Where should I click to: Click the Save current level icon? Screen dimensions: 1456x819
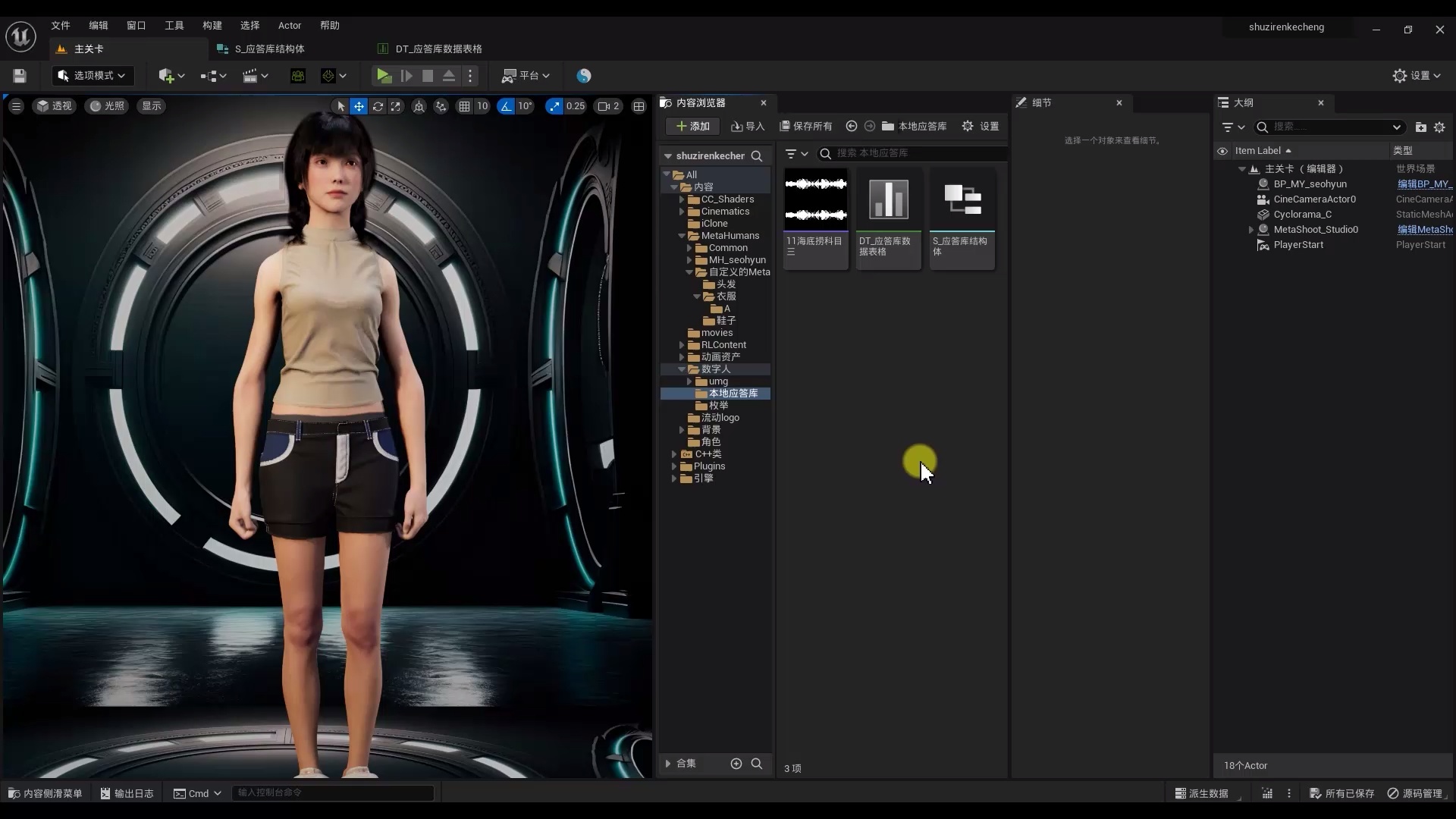tap(20, 76)
